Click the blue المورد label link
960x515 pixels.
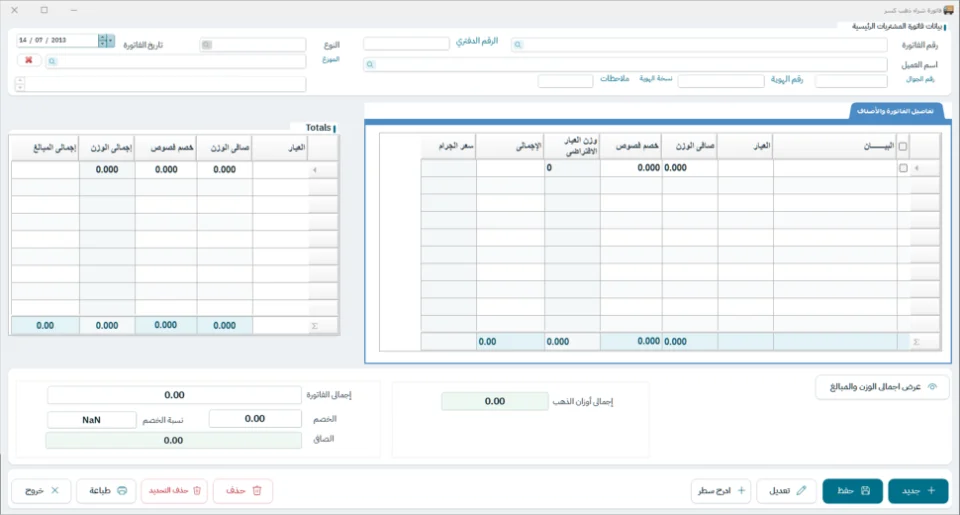(x=331, y=59)
